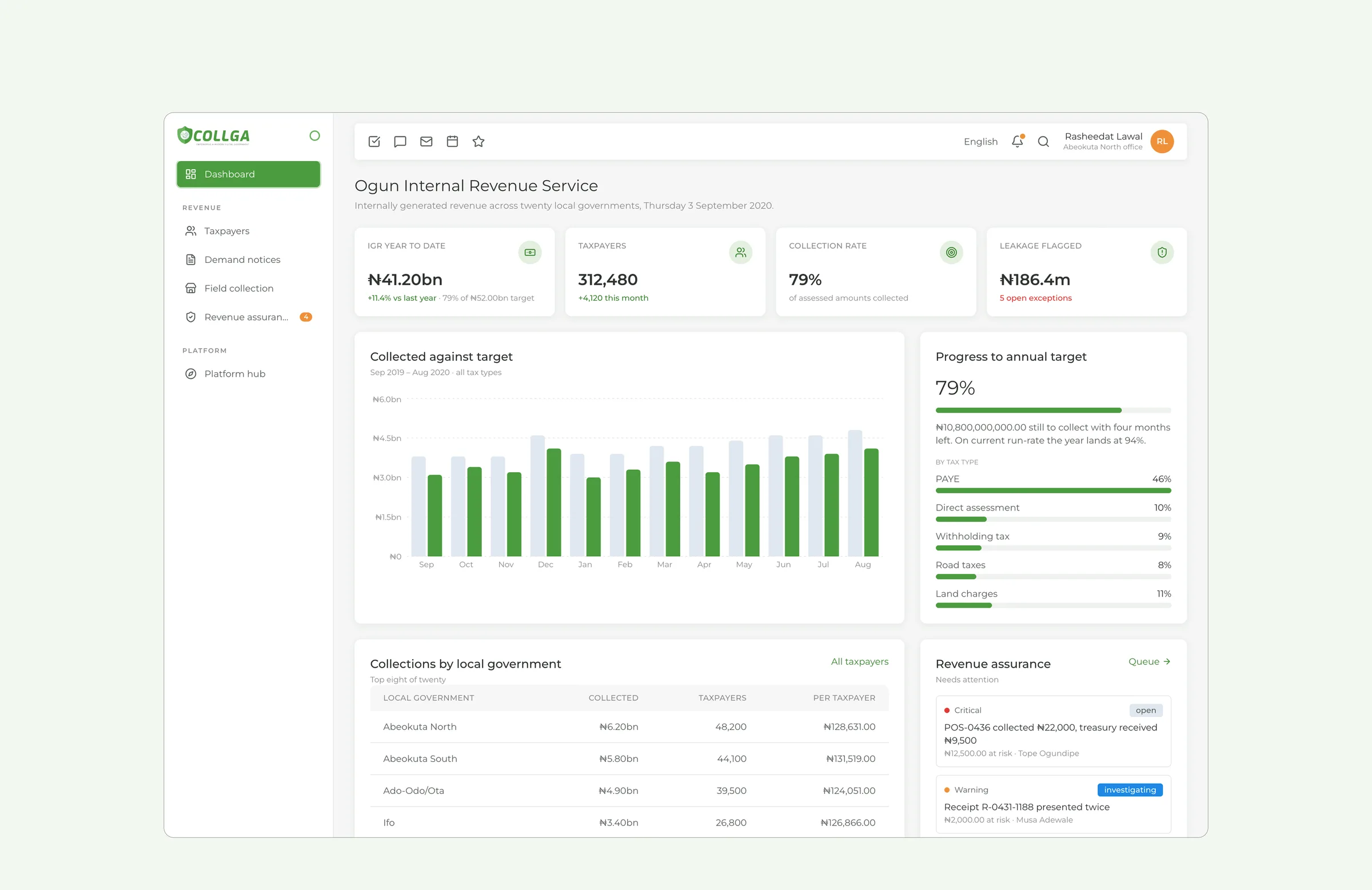
Task: Click the 5 open exceptions link
Action: coord(1035,298)
